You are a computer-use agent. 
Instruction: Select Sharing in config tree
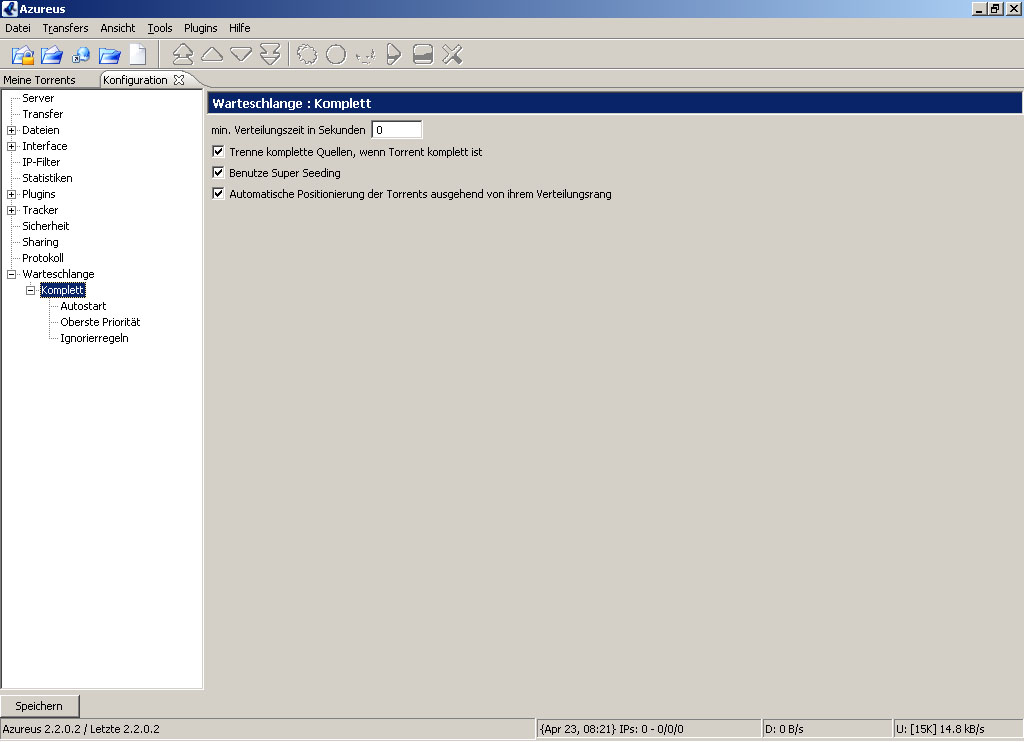(40, 242)
